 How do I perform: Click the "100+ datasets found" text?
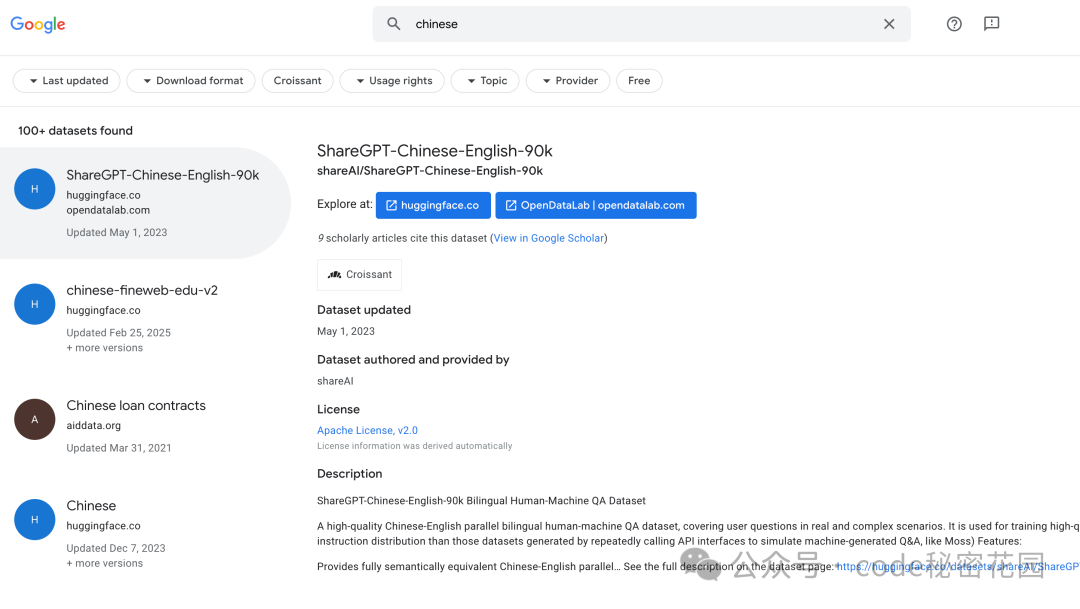click(75, 131)
